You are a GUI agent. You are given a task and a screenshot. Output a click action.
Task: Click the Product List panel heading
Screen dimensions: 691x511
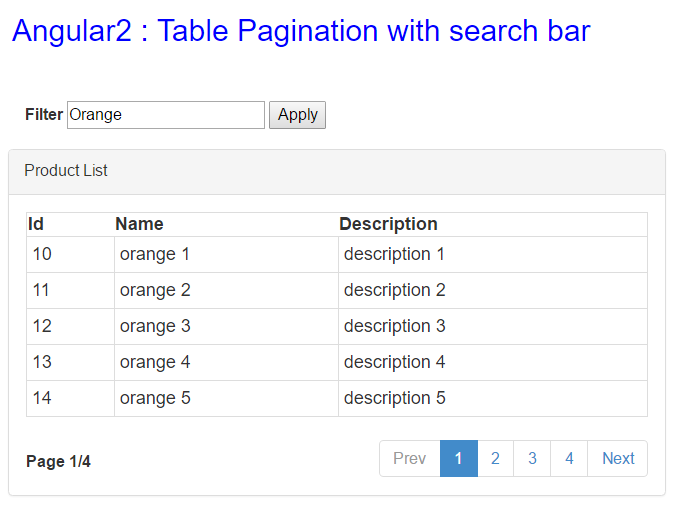click(337, 172)
